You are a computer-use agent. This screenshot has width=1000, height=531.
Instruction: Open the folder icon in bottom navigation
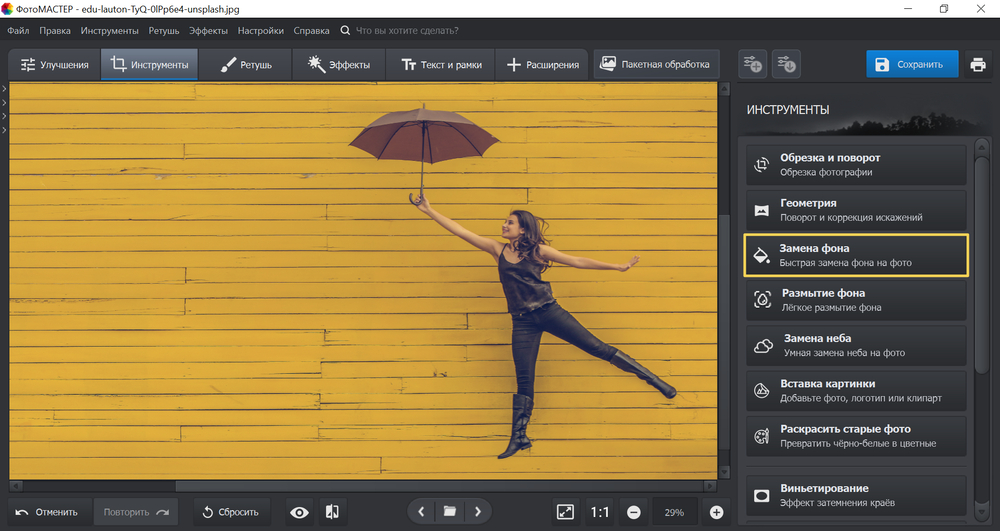(x=450, y=512)
